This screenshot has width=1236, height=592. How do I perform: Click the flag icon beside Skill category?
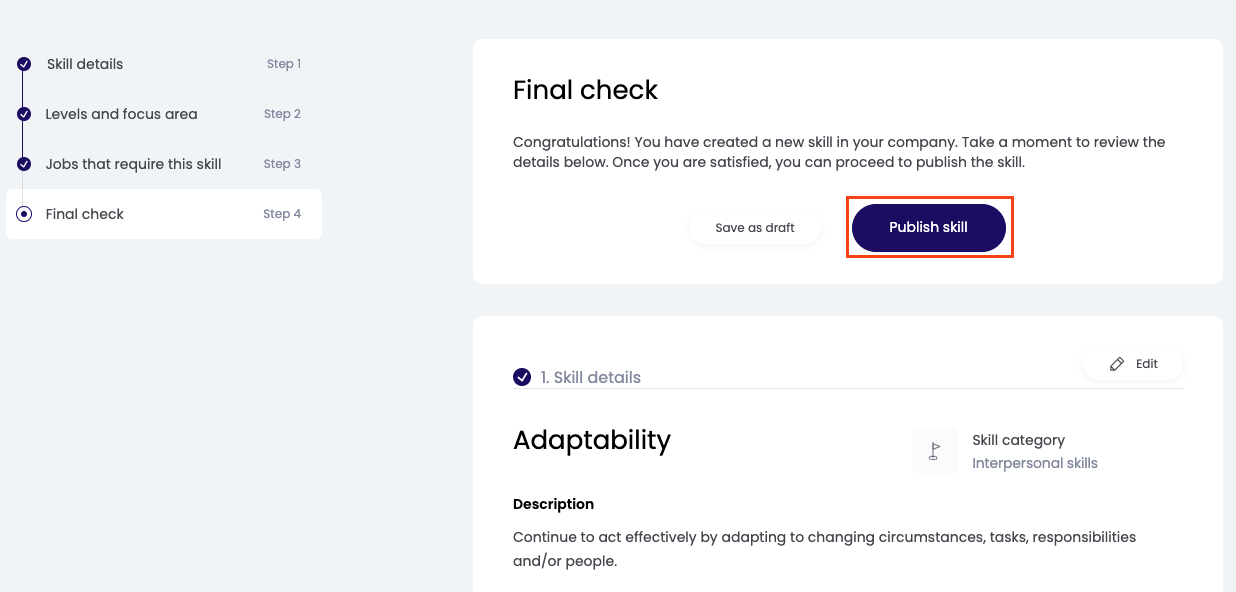[935, 451]
